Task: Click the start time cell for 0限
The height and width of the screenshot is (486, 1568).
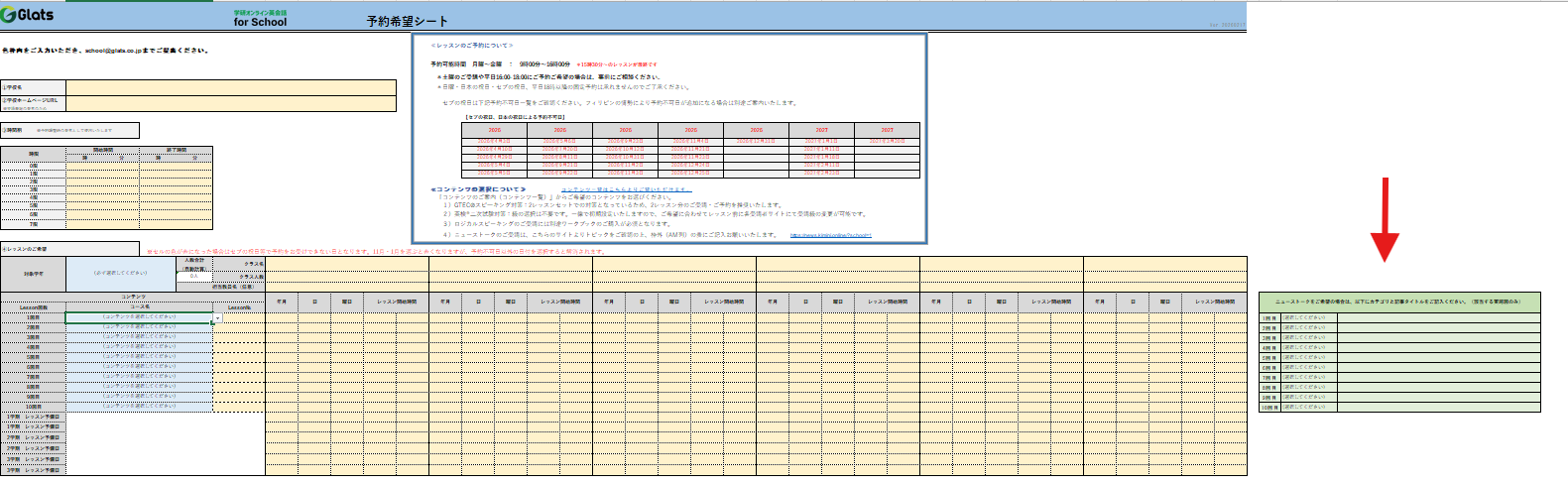Action: click(x=103, y=166)
